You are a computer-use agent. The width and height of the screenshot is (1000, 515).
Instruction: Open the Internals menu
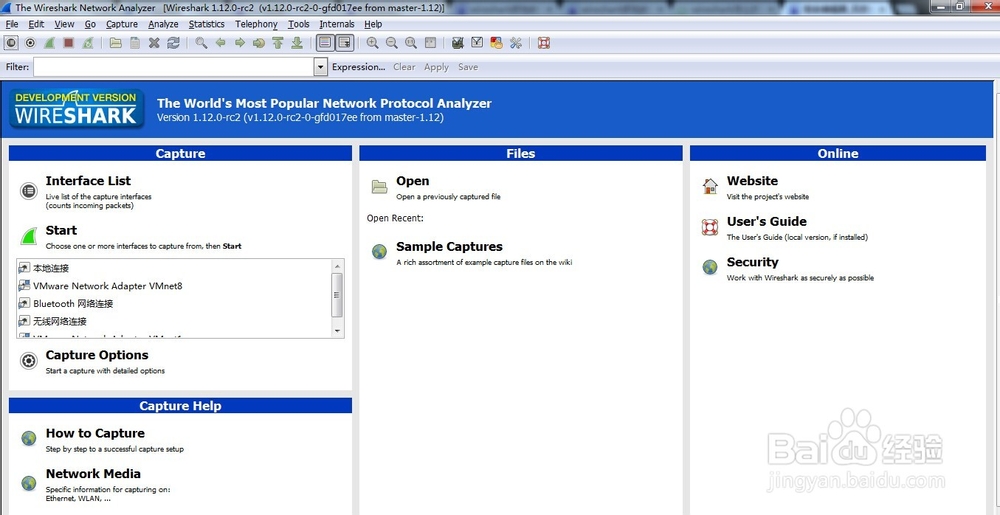coord(337,24)
